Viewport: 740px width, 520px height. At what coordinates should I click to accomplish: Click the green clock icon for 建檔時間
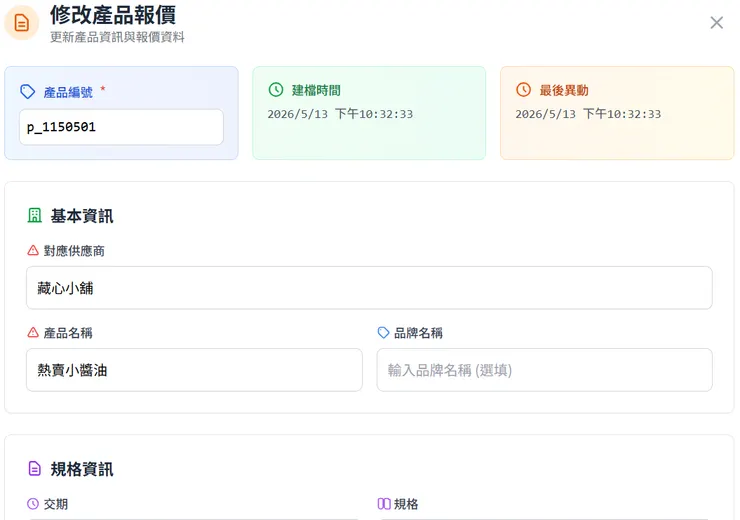(x=276, y=90)
